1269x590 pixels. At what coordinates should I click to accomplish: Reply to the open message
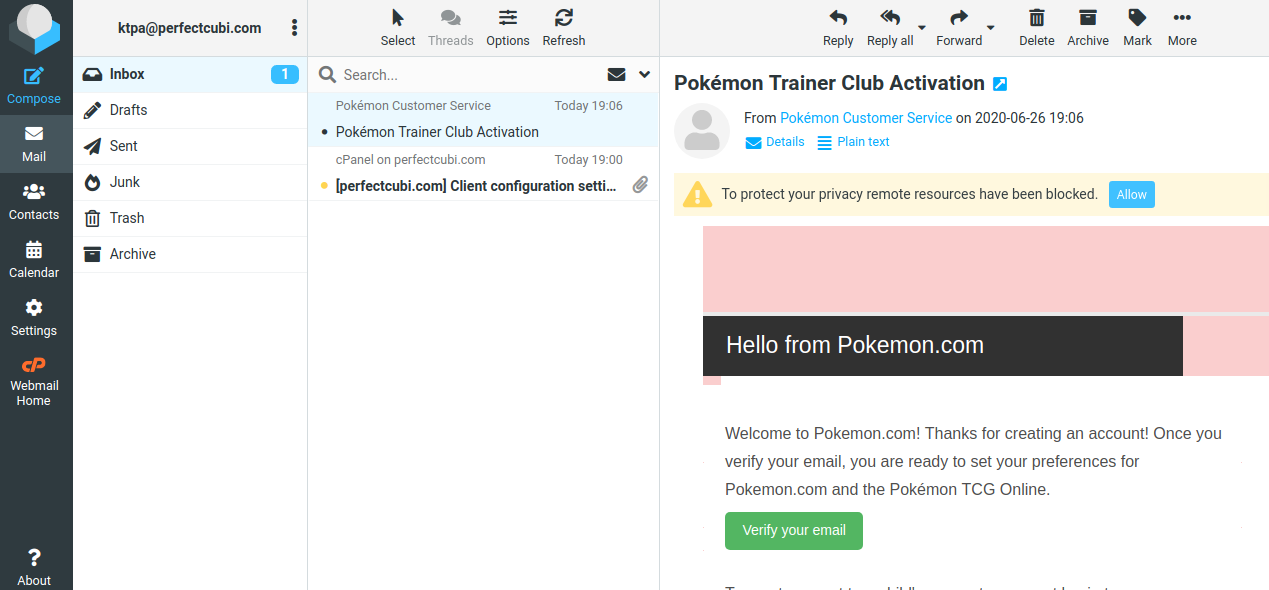[x=838, y=28]
